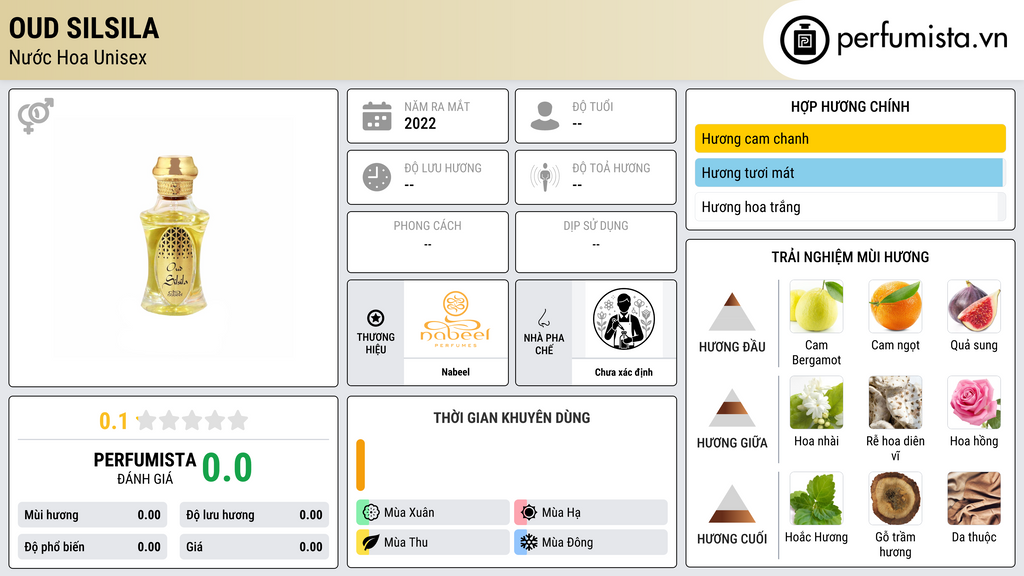The height and width of the screenshot is (576, 1024).
Task: Click the Thời gian khuyên dùng heading
Action: 512,418
